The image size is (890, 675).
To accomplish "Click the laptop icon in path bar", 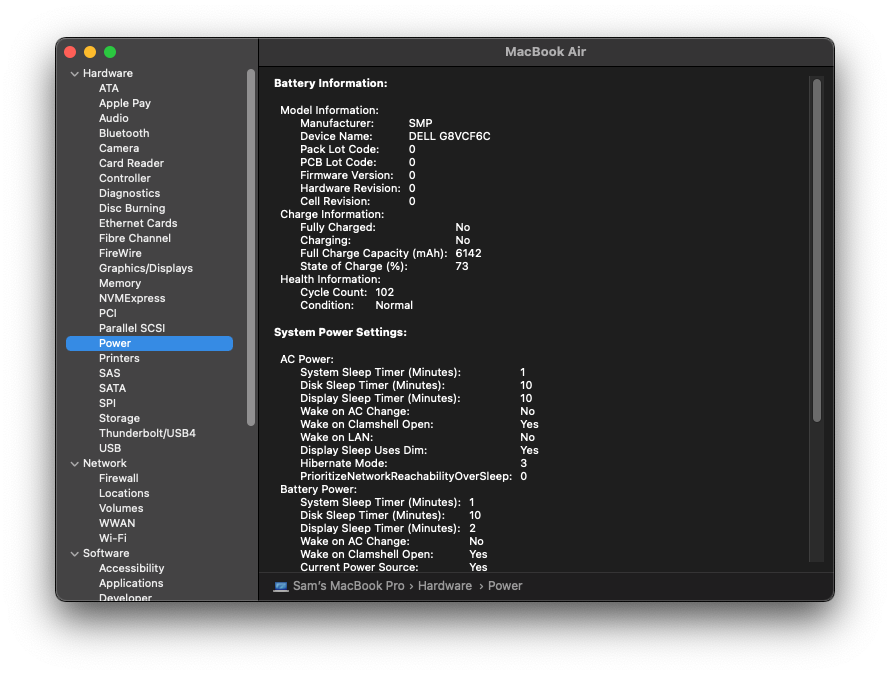I will (x=280, y=586).
